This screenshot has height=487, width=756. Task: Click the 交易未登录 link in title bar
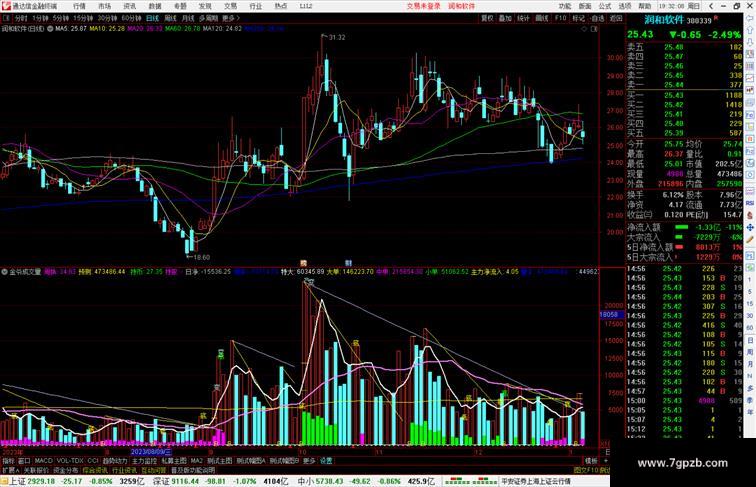423,6
